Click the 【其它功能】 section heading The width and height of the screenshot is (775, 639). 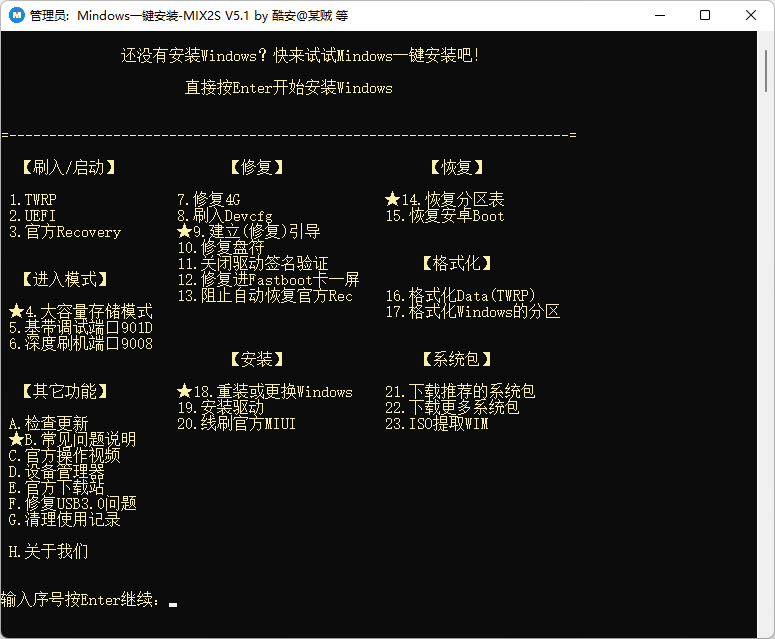65,391
